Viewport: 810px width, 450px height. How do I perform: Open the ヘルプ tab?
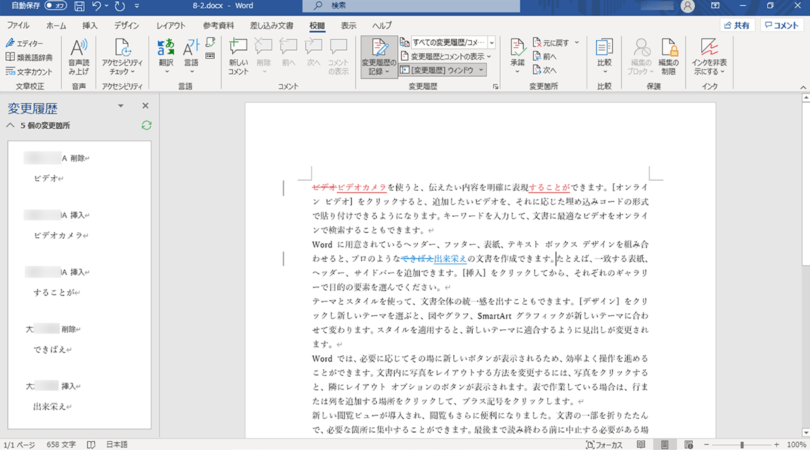click(x=382, y=25)
